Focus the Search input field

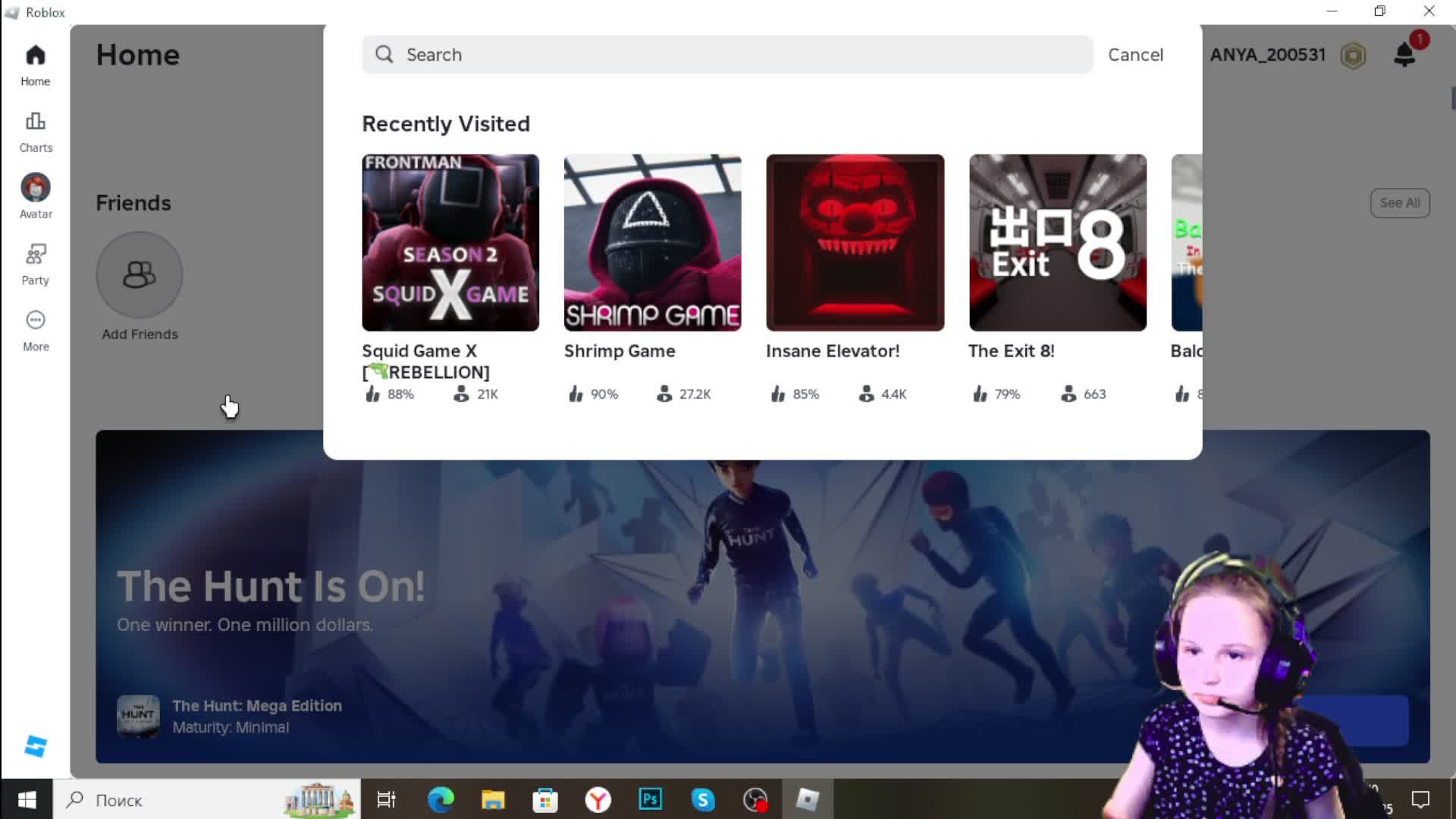[726, 55]
